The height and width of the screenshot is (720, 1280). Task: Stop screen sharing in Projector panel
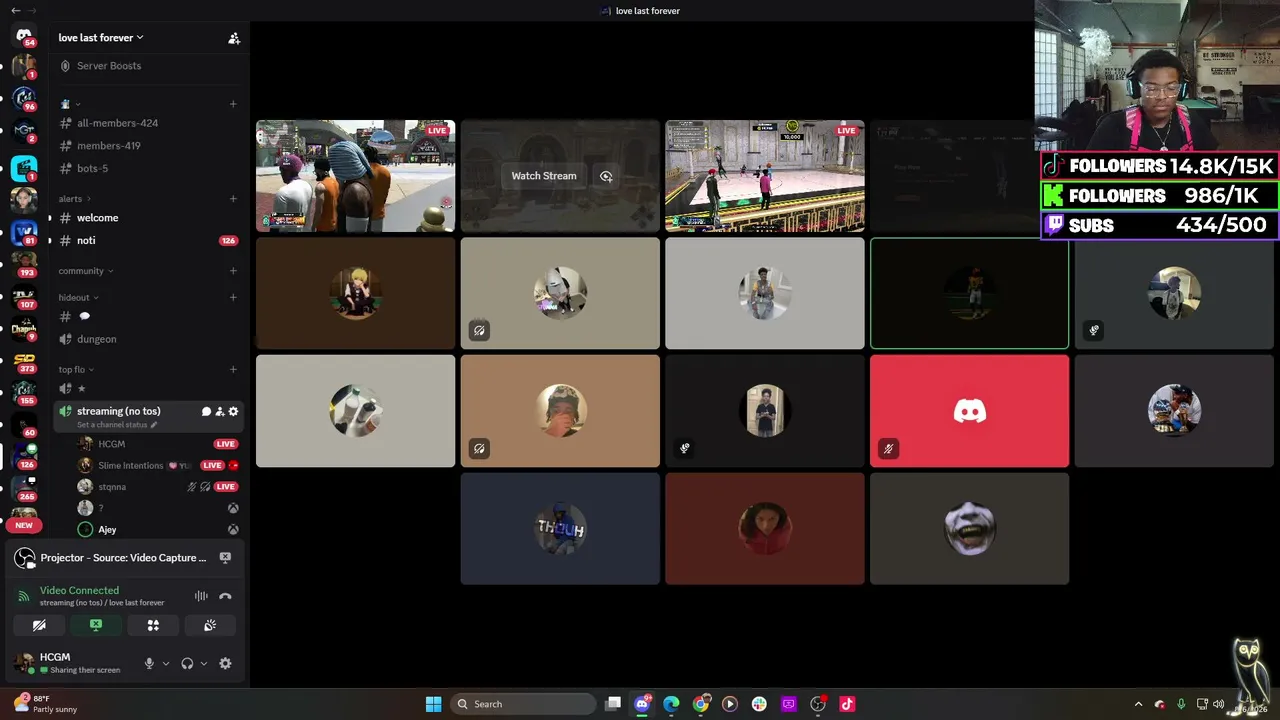click(225, 558)
